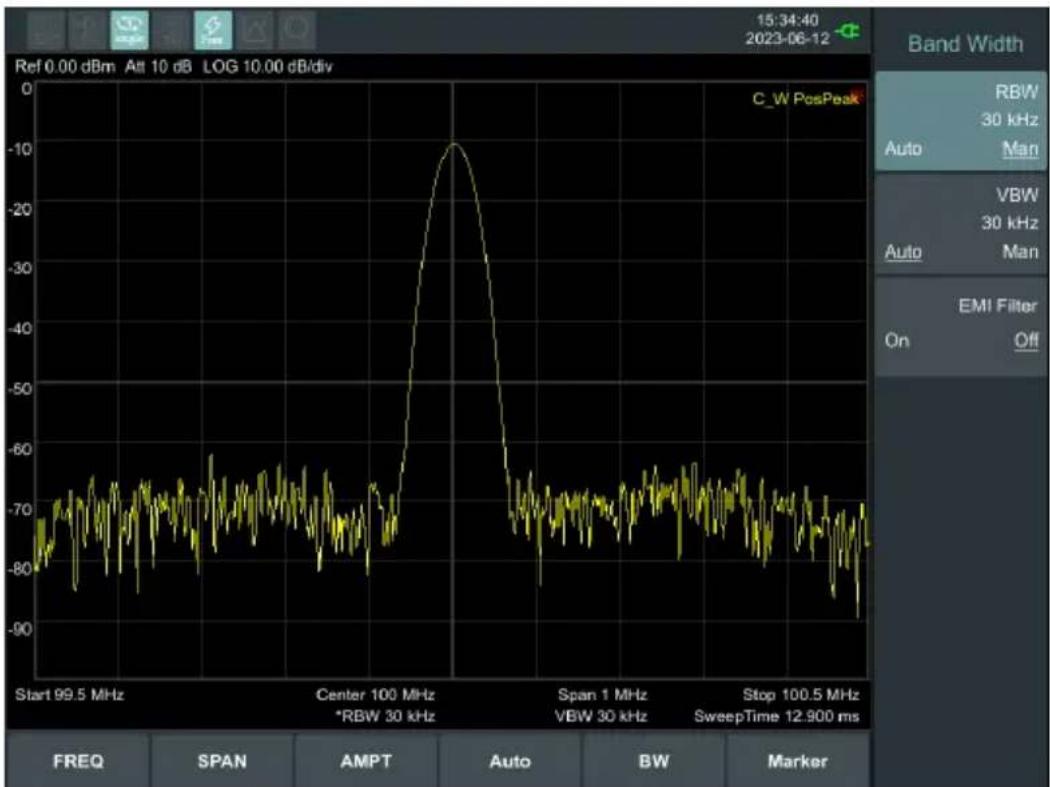The width and height of the screenshot is (1050, 787).
Task: Set VBW mode to Man
Action: [x=1020, y=252]
